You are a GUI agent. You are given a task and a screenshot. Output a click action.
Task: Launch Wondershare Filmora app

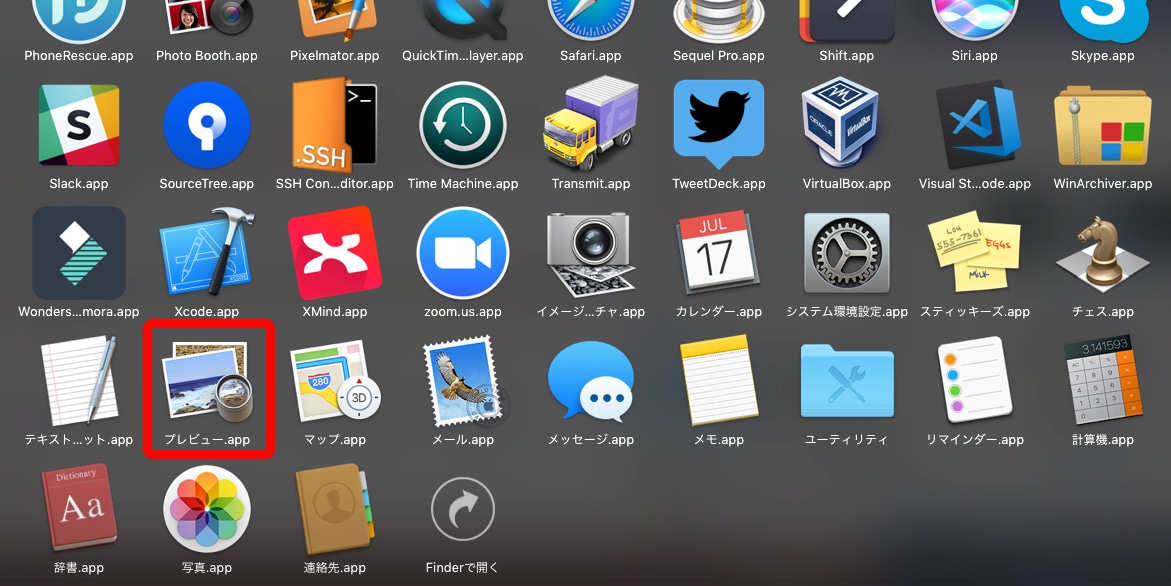(x=78, y=253)
